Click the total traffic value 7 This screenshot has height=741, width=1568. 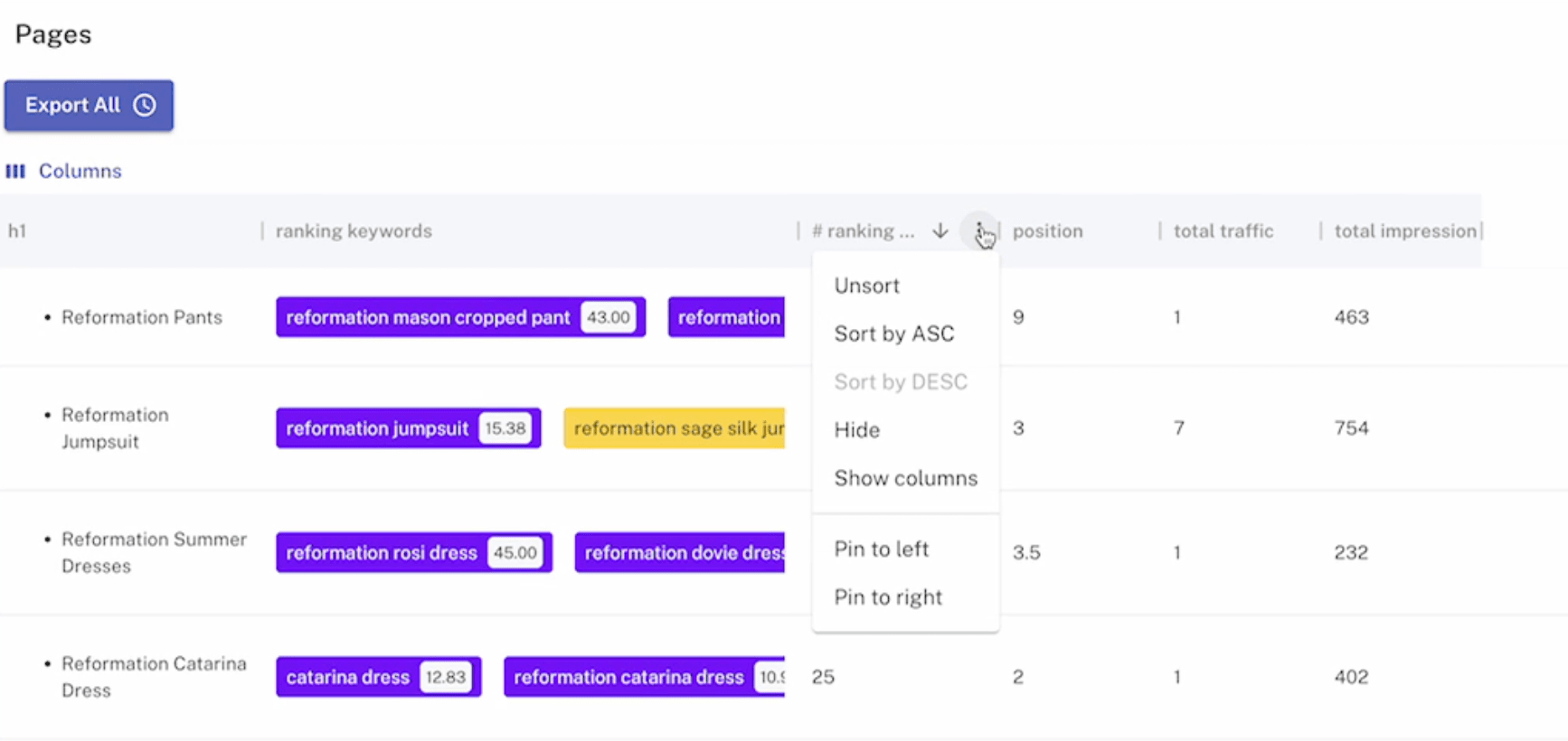pyautogui.click(x=1179, y=428)
